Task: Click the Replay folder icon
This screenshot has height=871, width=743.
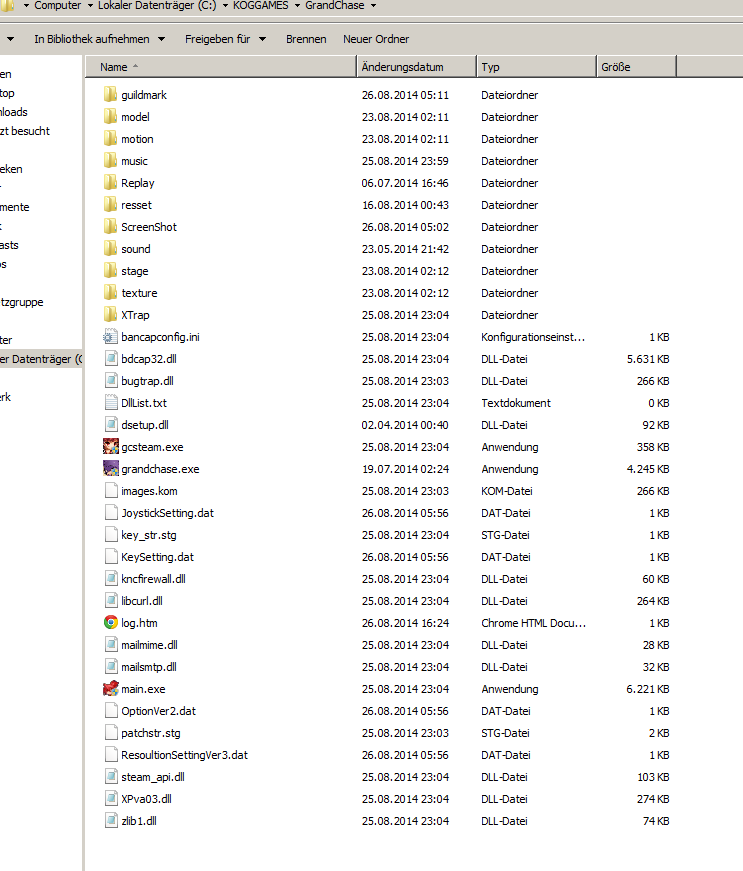Action: (111, 183)
